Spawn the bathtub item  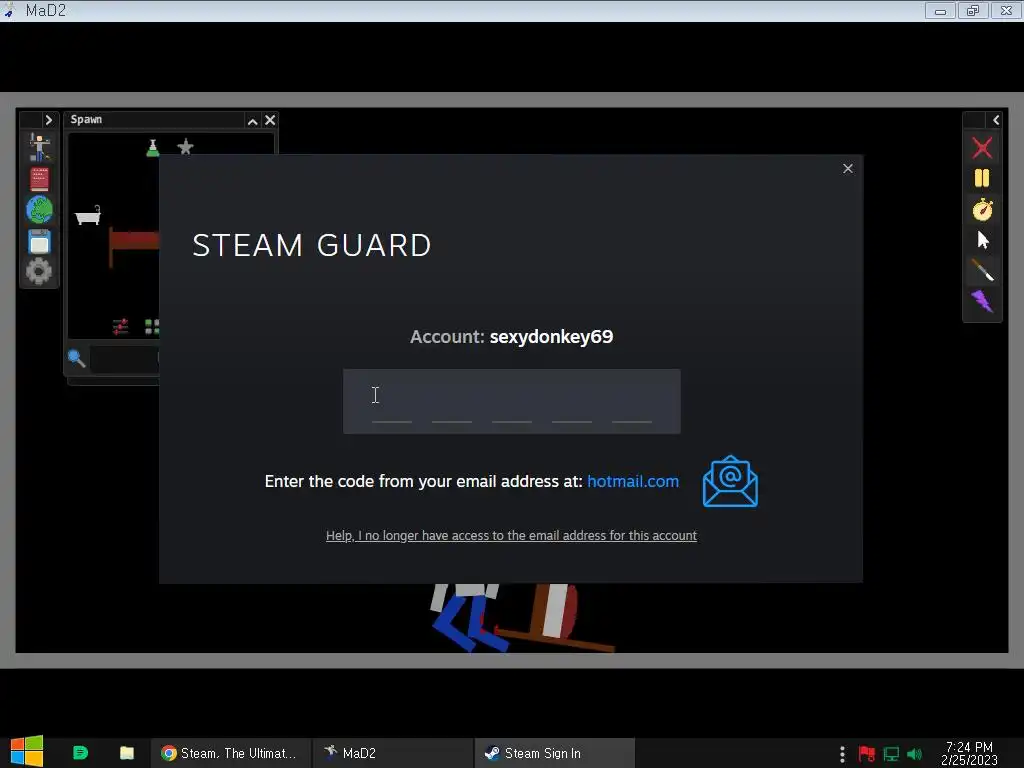point(88,216)
